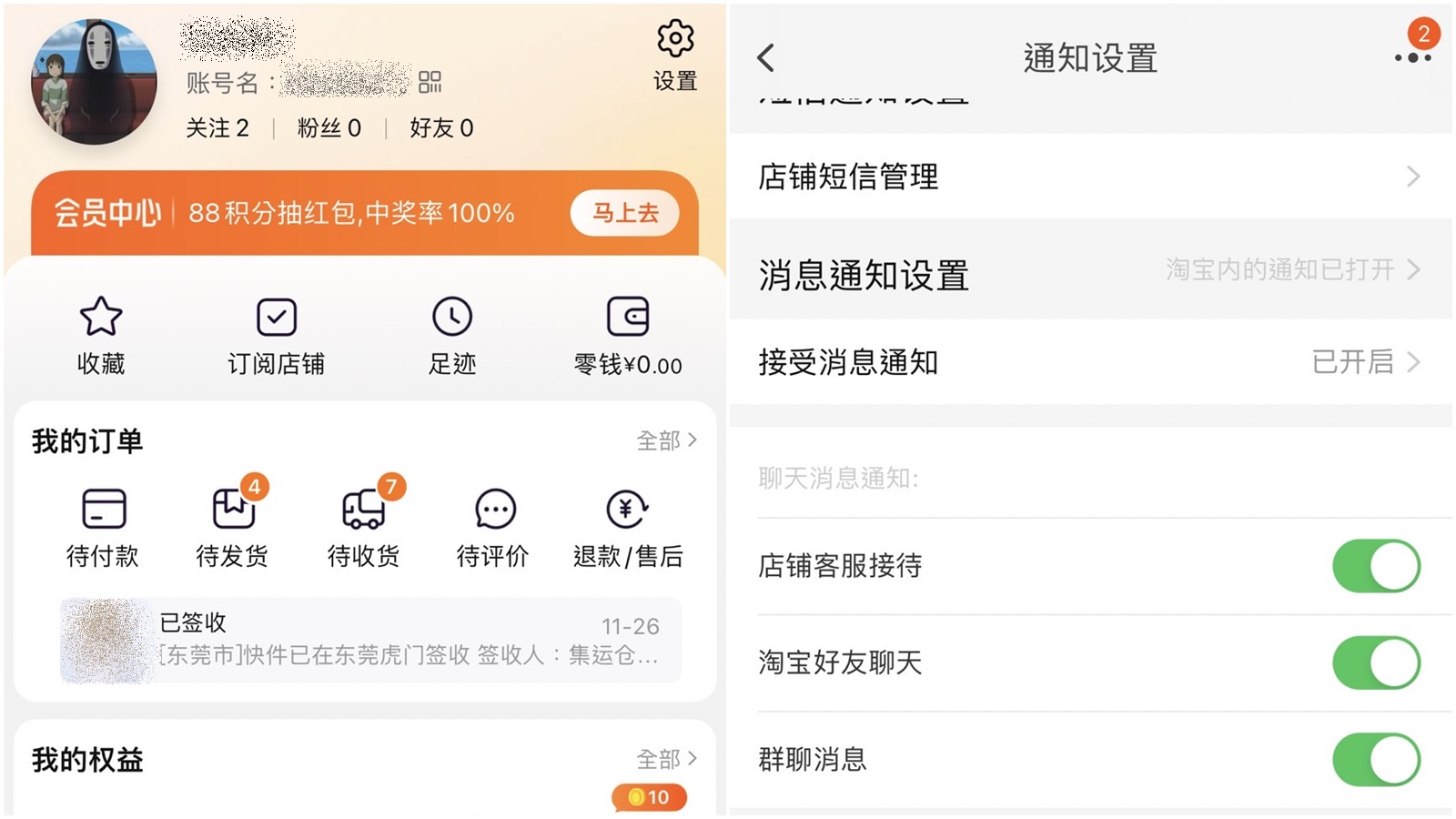Open refund/after-sales icon (退款/售后)
The image size is (1456, 819).
coord(627,509)
